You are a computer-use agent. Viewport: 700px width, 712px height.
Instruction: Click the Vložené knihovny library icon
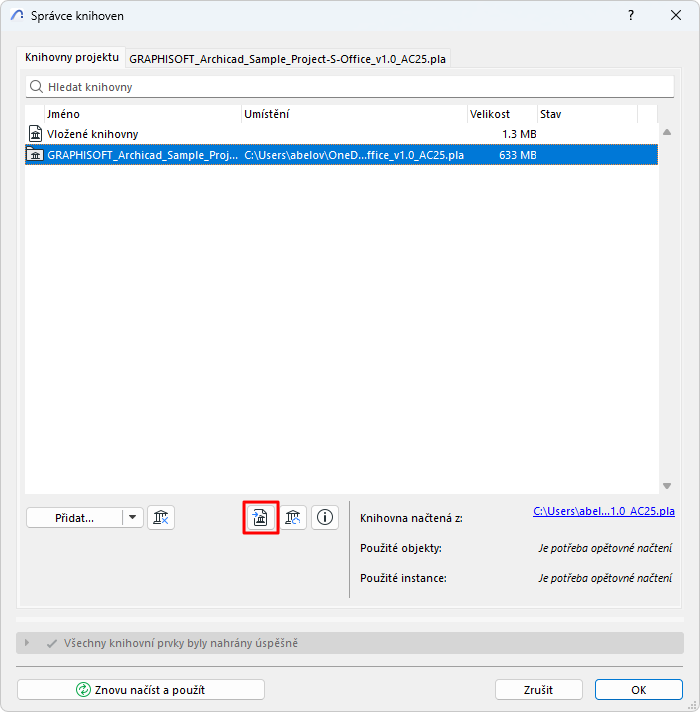[35, 134]
